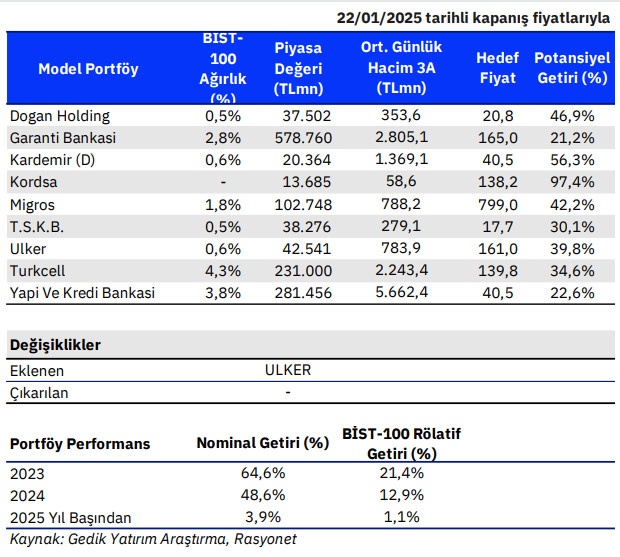The image size is (620, 557).
Task: Click the Piyasa Değeri (TLmn) column header
Action: 297,69
